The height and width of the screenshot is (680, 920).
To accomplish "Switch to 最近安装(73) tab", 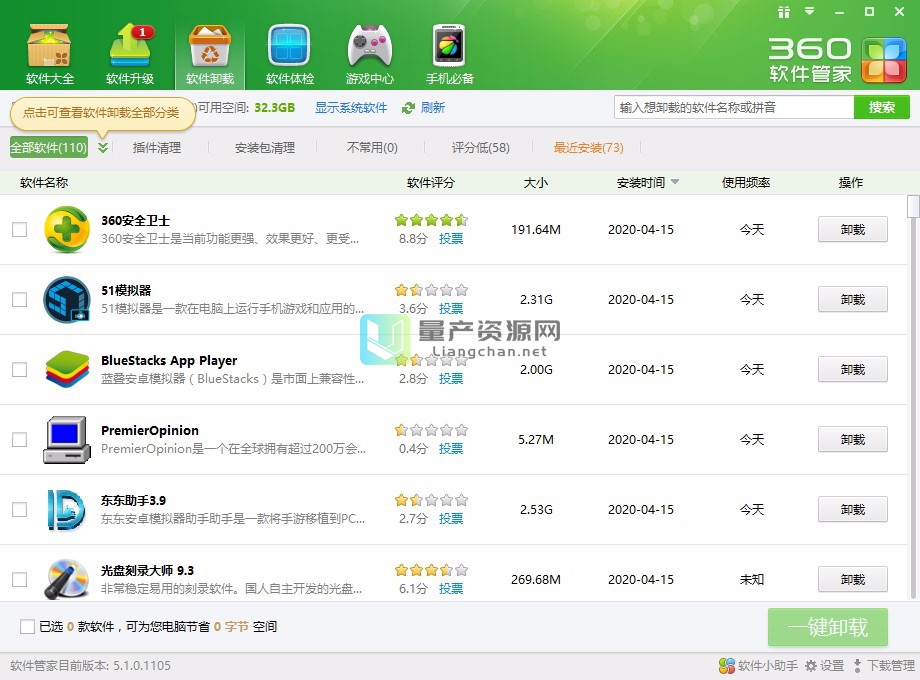I will click(588, 147).
